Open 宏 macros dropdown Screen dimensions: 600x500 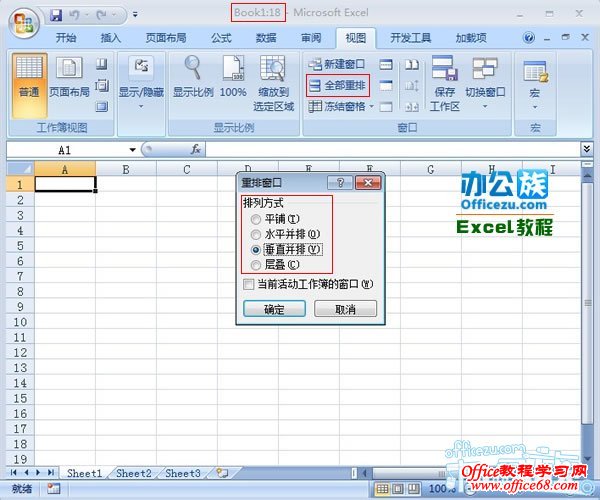535,84
